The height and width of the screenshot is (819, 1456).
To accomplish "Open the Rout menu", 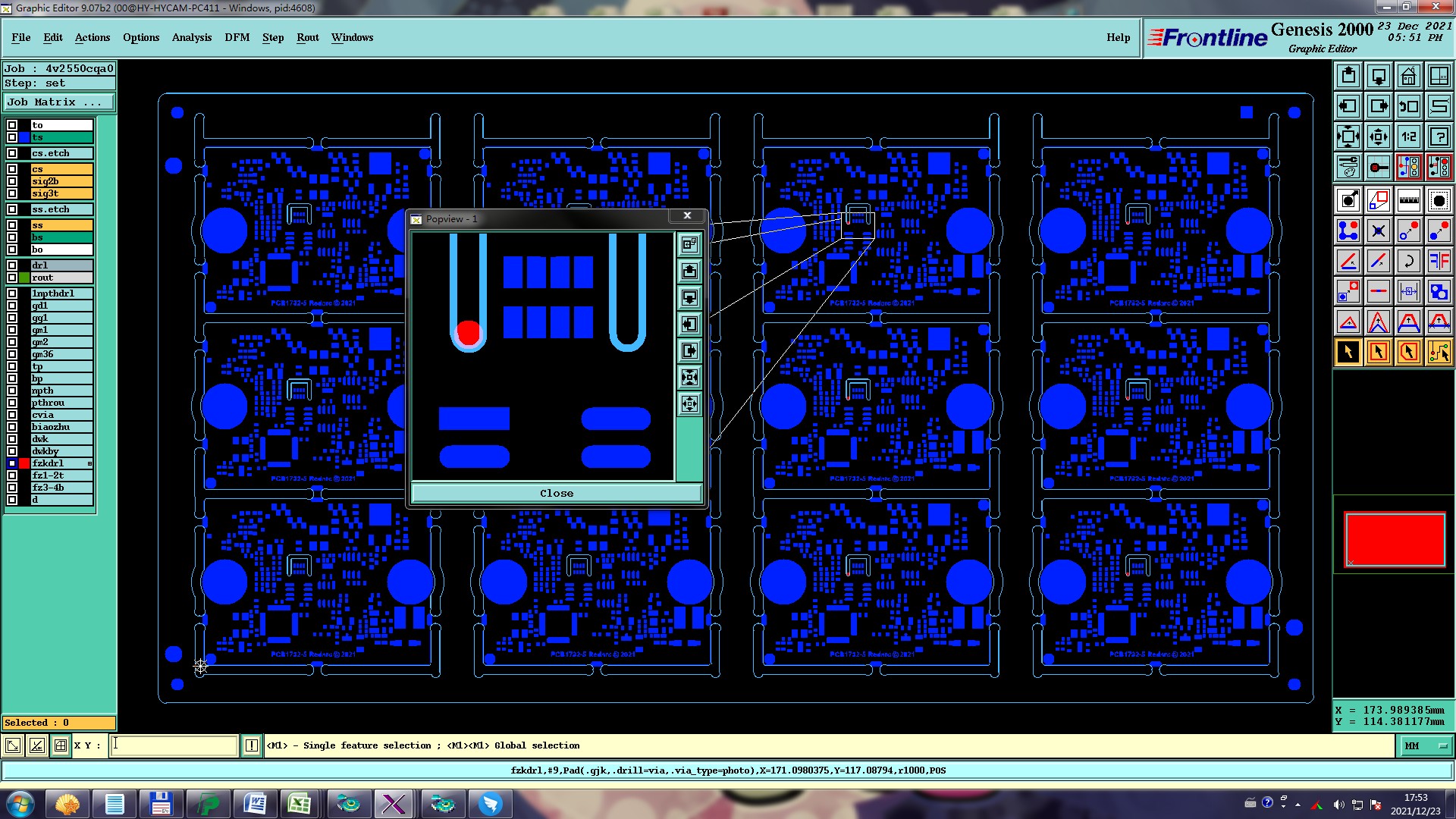I will tap(307, 37).
